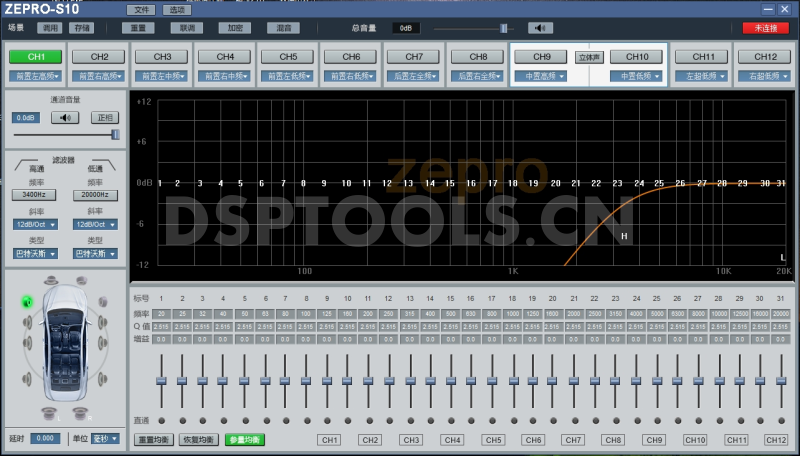
Task: Click the 重置均衡 reset EQ button
Action: 154,440
